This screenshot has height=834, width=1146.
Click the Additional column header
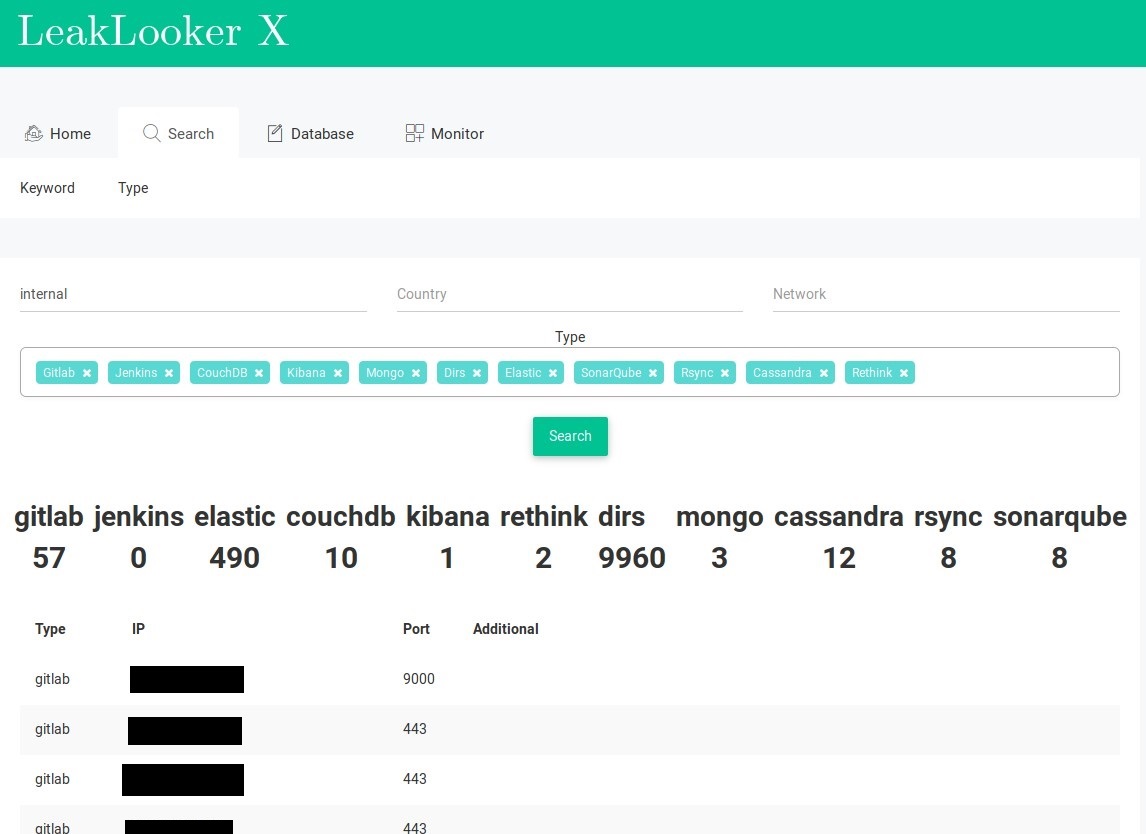click(x=506, y=629)
